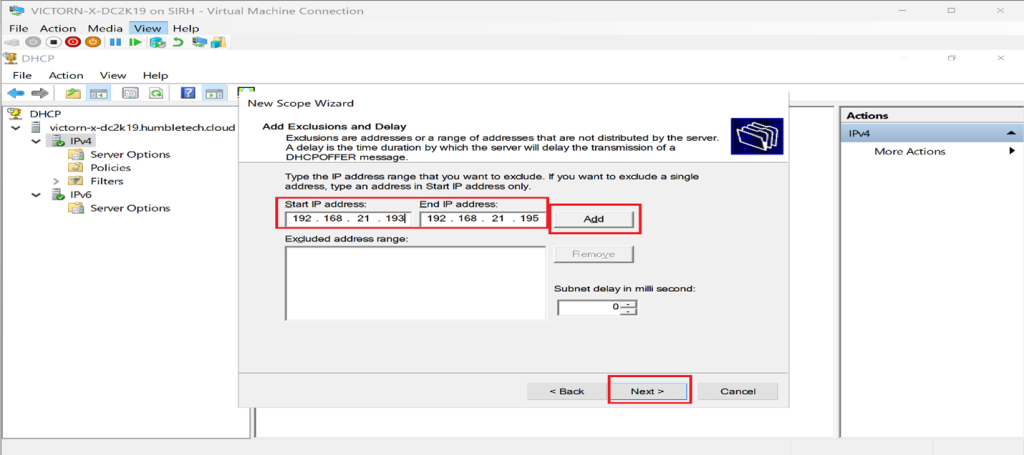Viewport: 1024px width, 455px height.
Task: Open the Media menu of VM Connection
Action: coord(105,29)
